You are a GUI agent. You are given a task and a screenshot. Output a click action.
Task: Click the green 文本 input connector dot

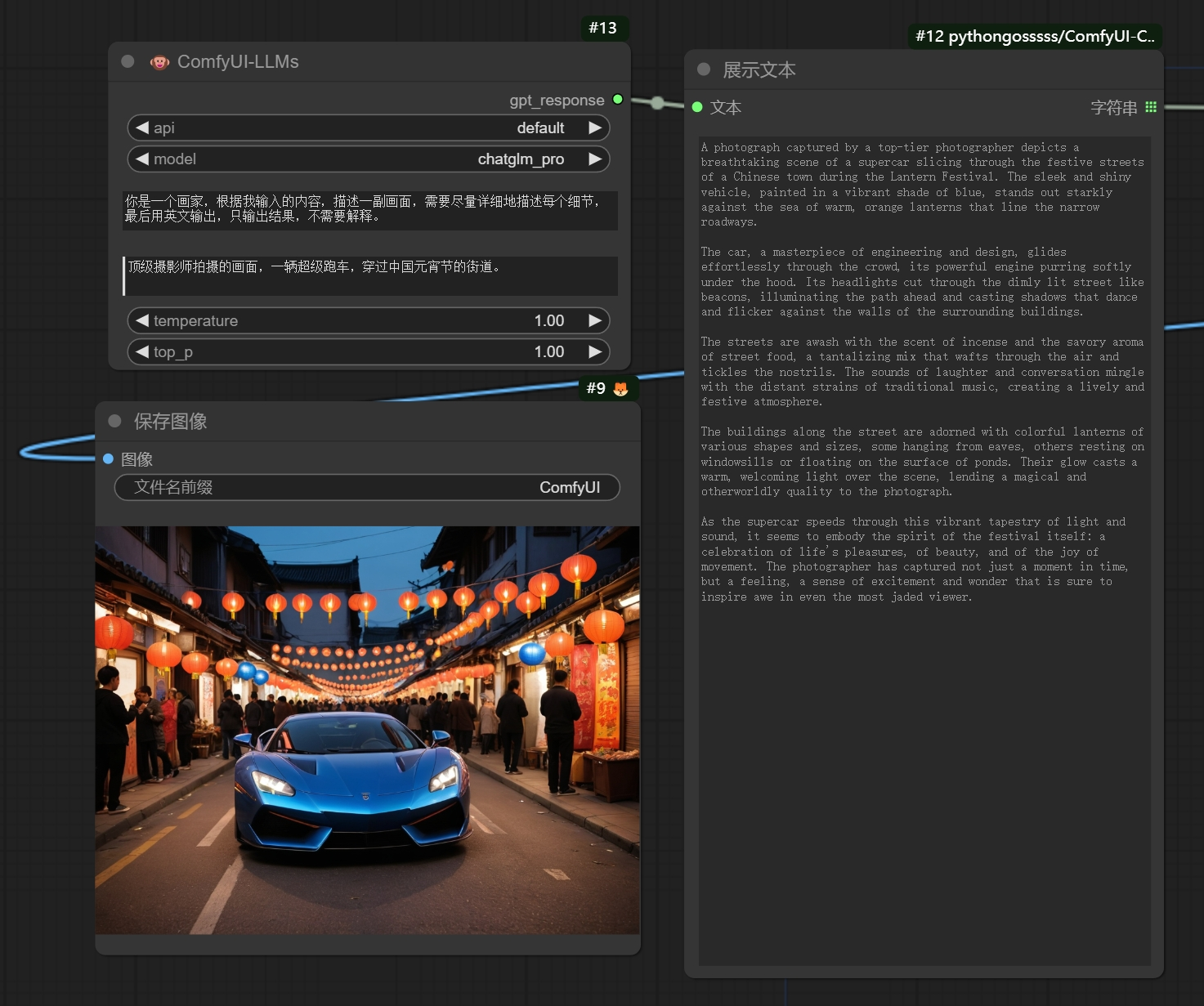click(697, 107)
